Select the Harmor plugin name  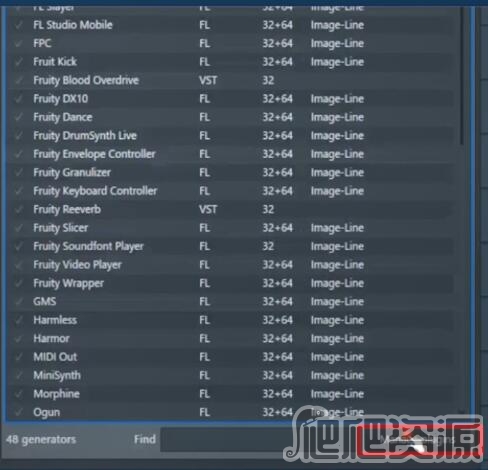tap(51, 338)
